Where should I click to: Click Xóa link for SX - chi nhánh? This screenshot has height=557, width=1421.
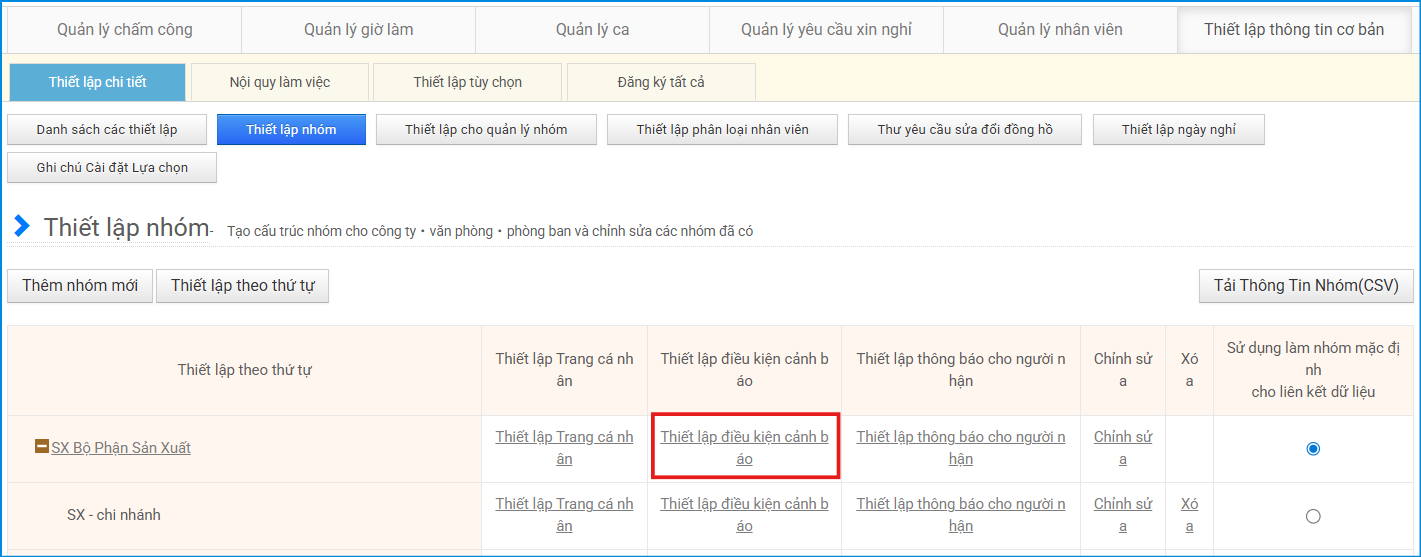pos(1189,515)
